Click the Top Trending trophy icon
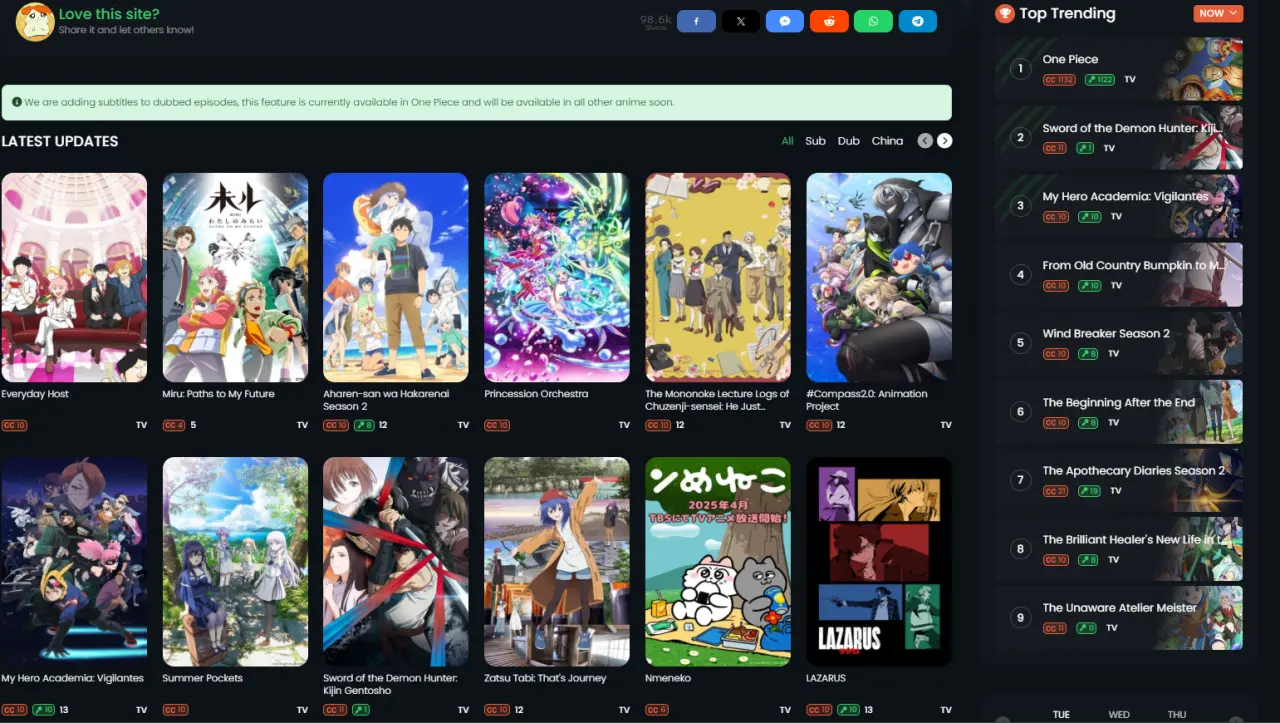The width and height of the screenshot is (1280, 723). [1005, 13]
